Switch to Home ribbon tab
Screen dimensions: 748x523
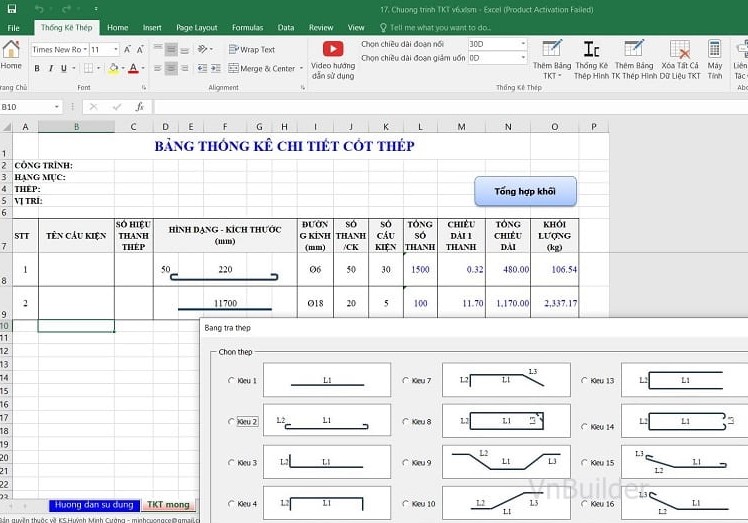[x=117, y=28]
